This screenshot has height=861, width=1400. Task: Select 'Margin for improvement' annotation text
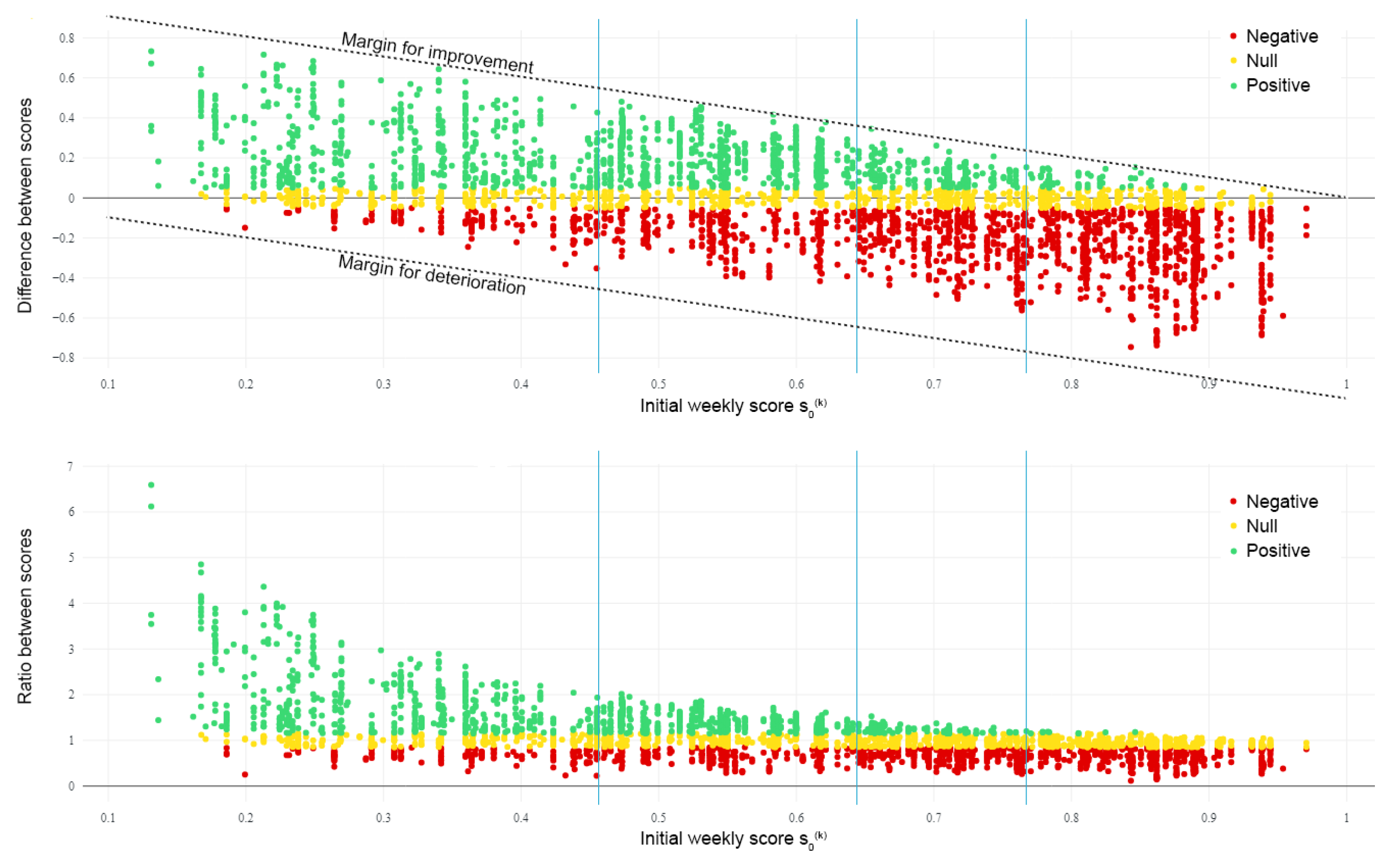point(437,53)
